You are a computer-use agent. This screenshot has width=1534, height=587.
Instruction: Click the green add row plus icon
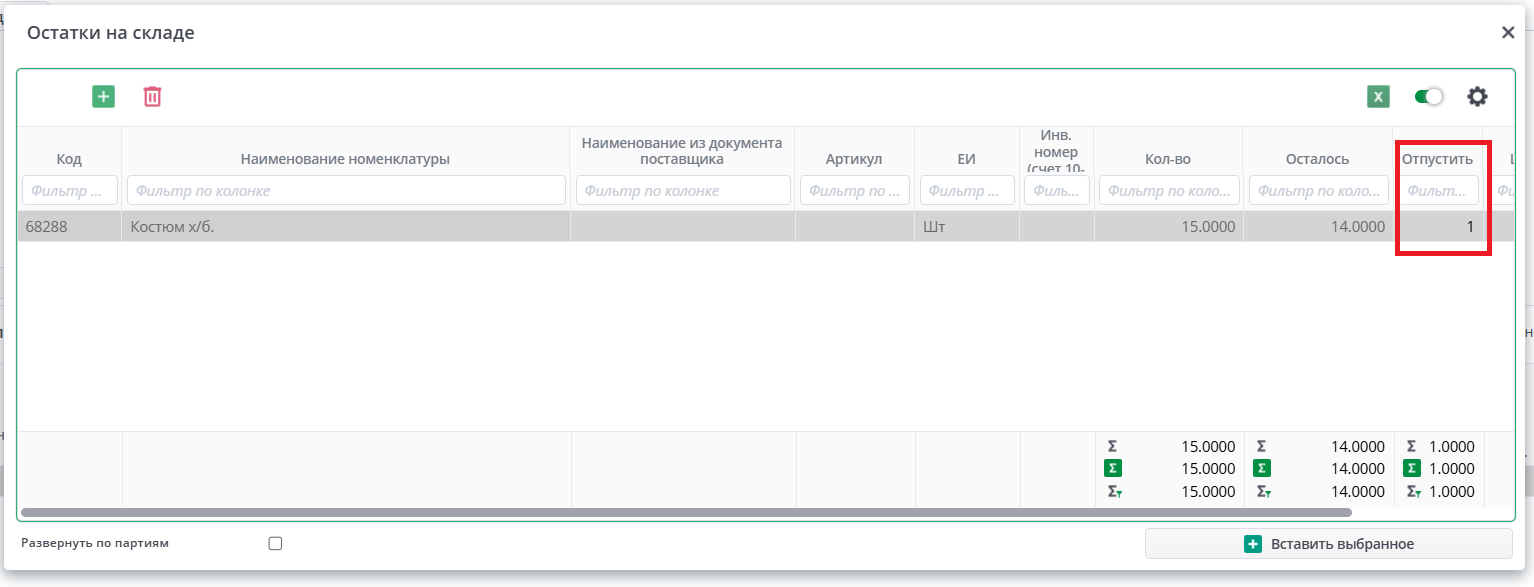[104, 96]
